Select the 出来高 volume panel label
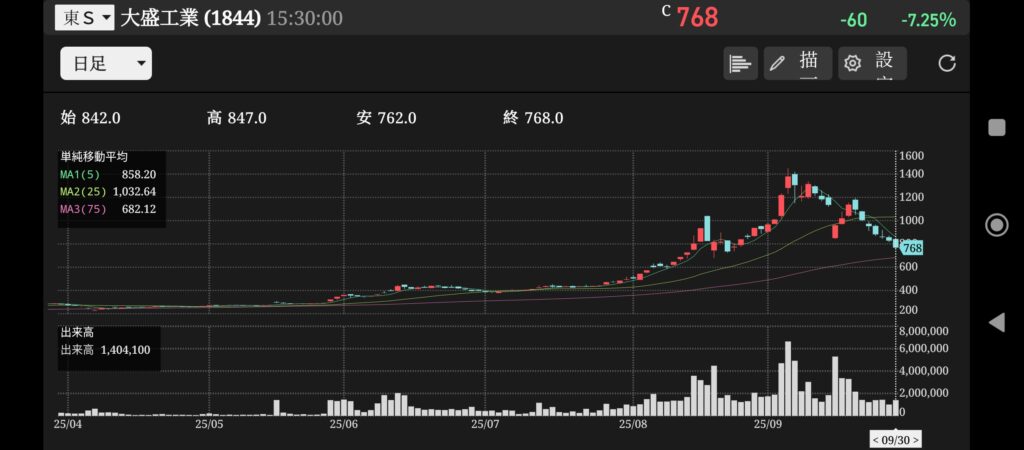The height and width of the screenshot is (450, 1024). click(77, 333)
